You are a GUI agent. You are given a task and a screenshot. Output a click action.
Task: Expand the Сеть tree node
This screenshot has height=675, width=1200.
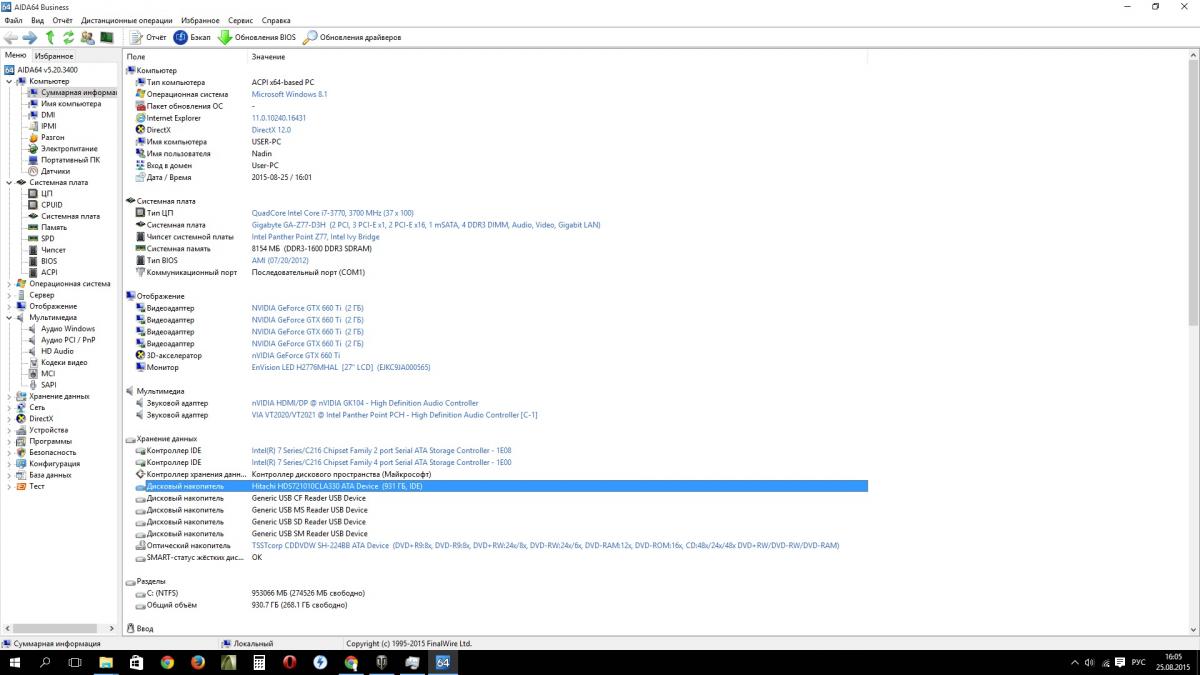pos(9,407)
